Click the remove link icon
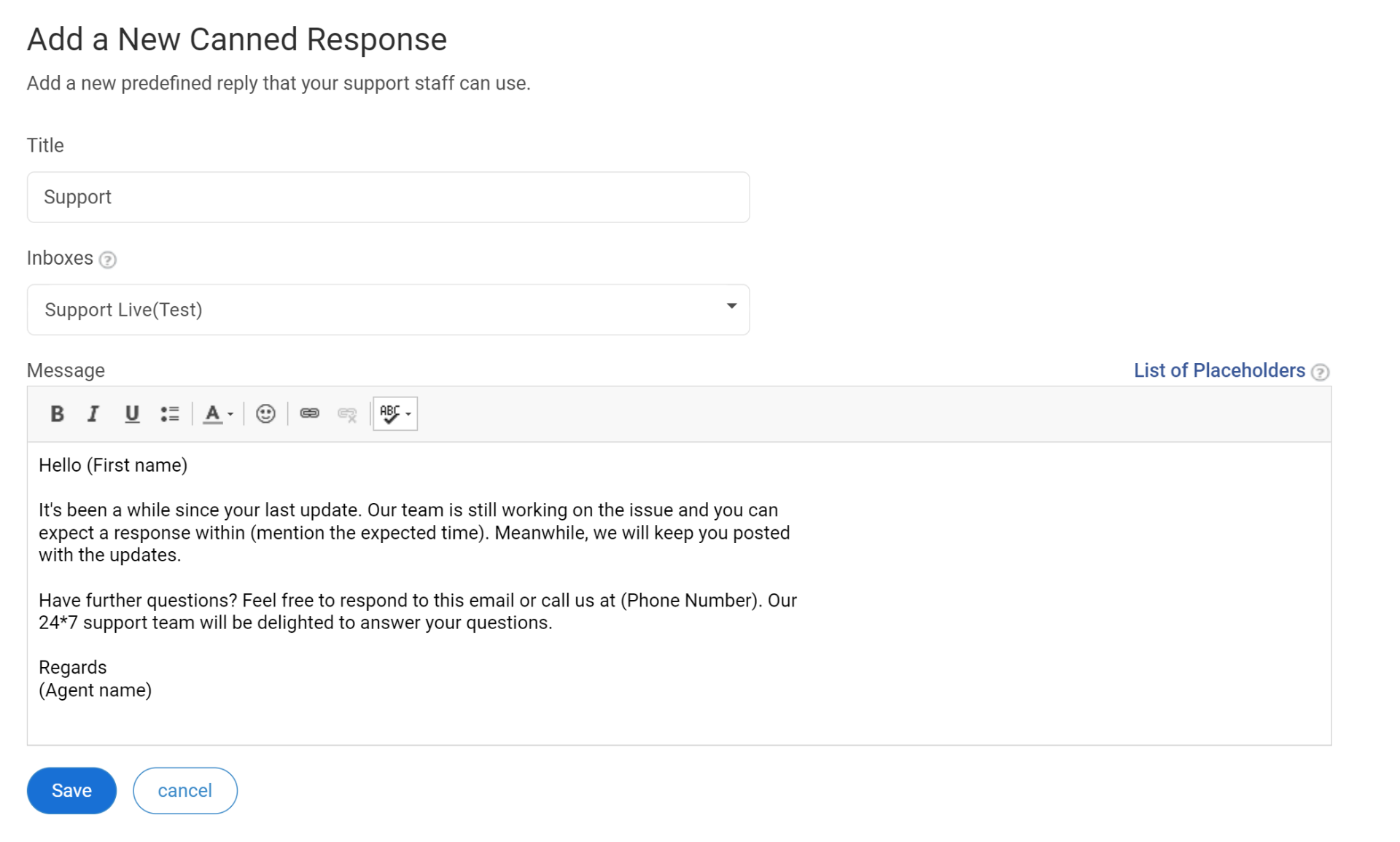This screenshot has height=842, width=1400. coord(347,414)
